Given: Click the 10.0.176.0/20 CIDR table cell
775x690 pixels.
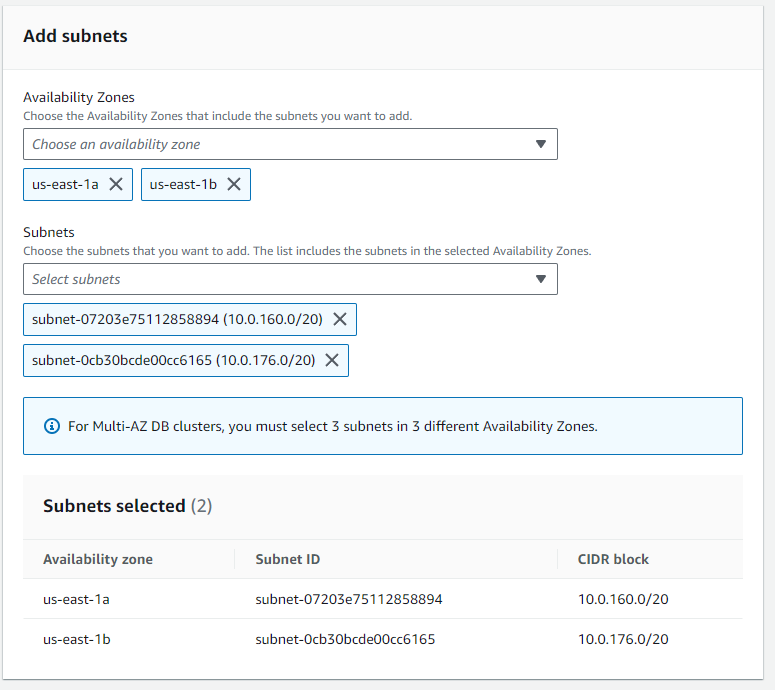Looking at the screenshot, I should click(623, 639).
